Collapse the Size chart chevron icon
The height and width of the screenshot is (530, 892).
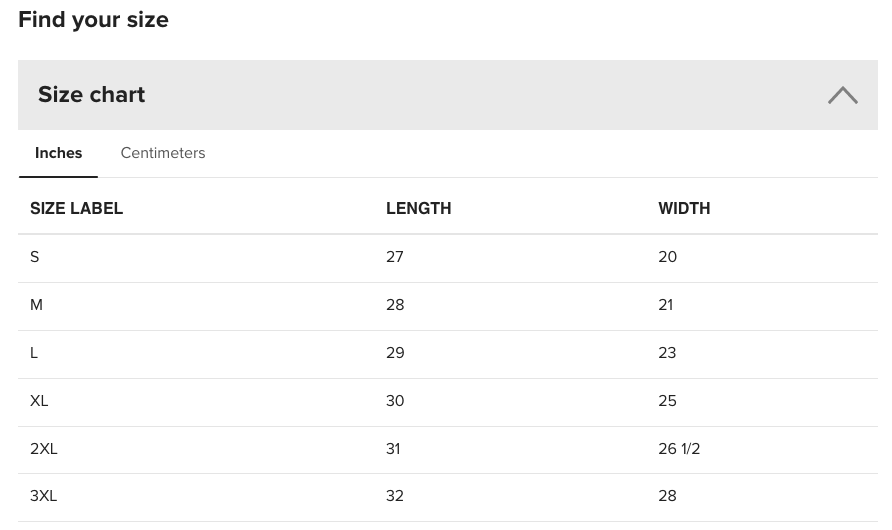coord(843,95)
